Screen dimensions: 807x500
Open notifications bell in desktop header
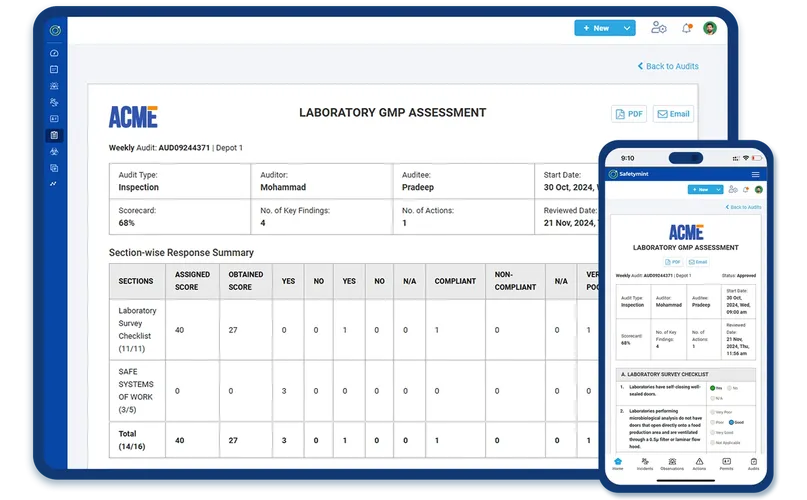tap(687, 28)
